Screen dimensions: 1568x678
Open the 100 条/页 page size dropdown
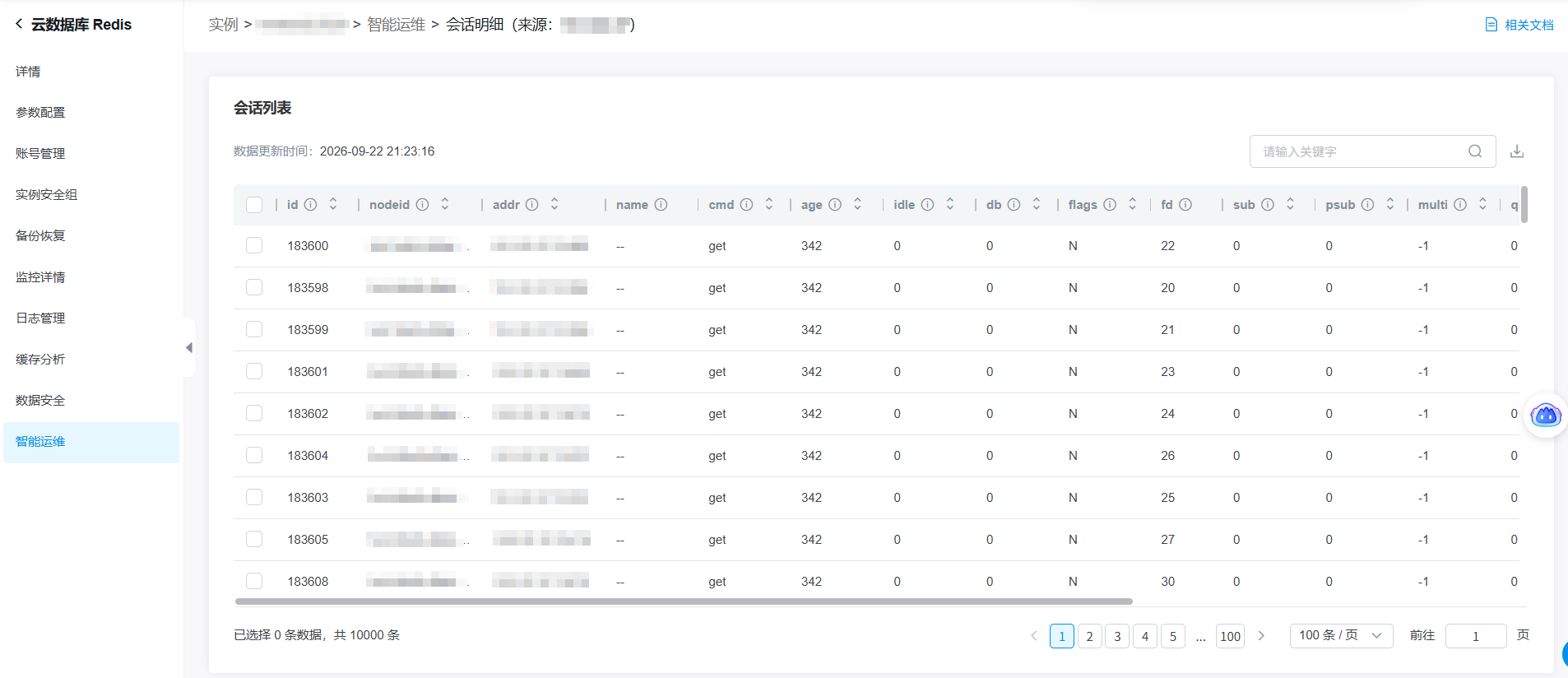coord(1341,635)
